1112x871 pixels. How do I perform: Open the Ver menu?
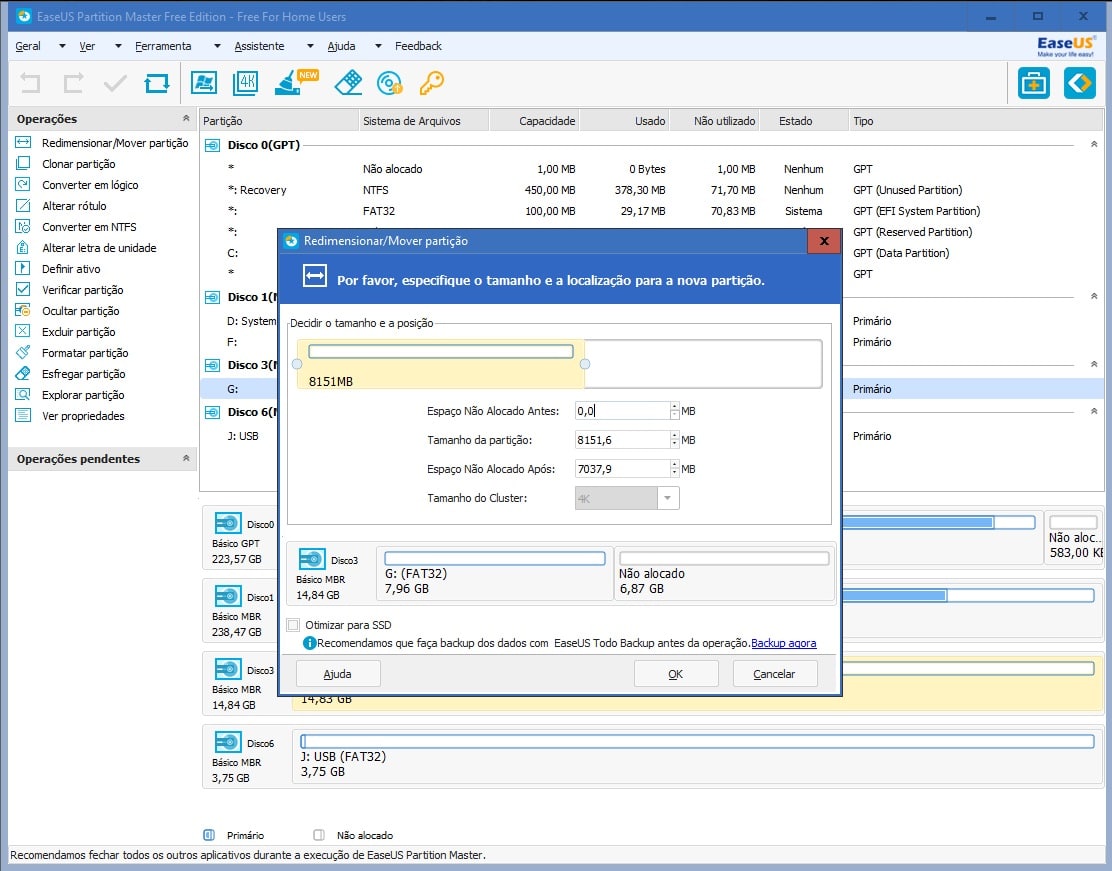pos(87,46)
